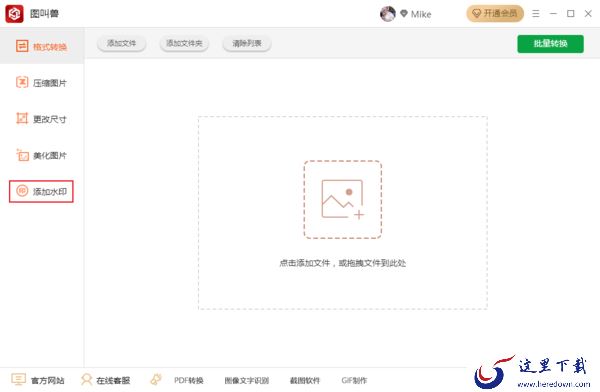Minimize the window
This screenshot has height=392, width=600.
pos(553,14)
